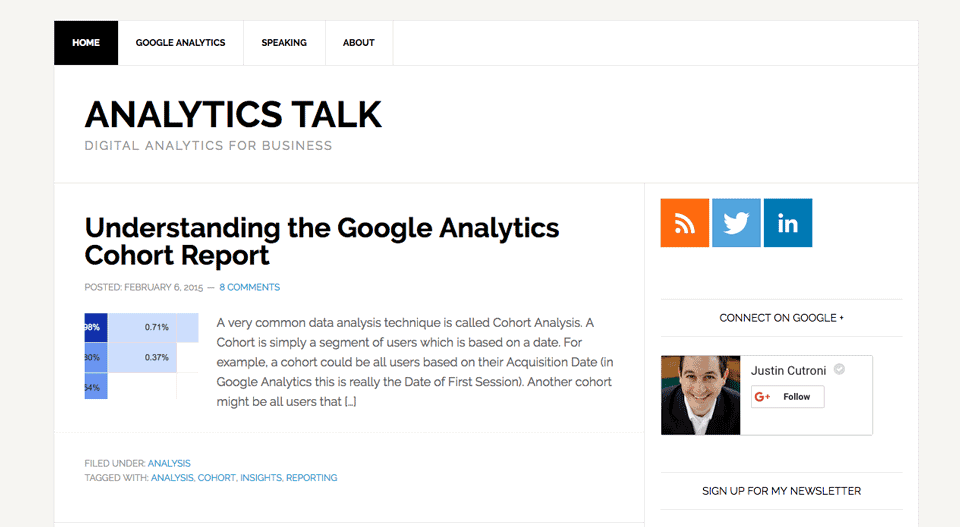Click the Cohort tag link

216,478
